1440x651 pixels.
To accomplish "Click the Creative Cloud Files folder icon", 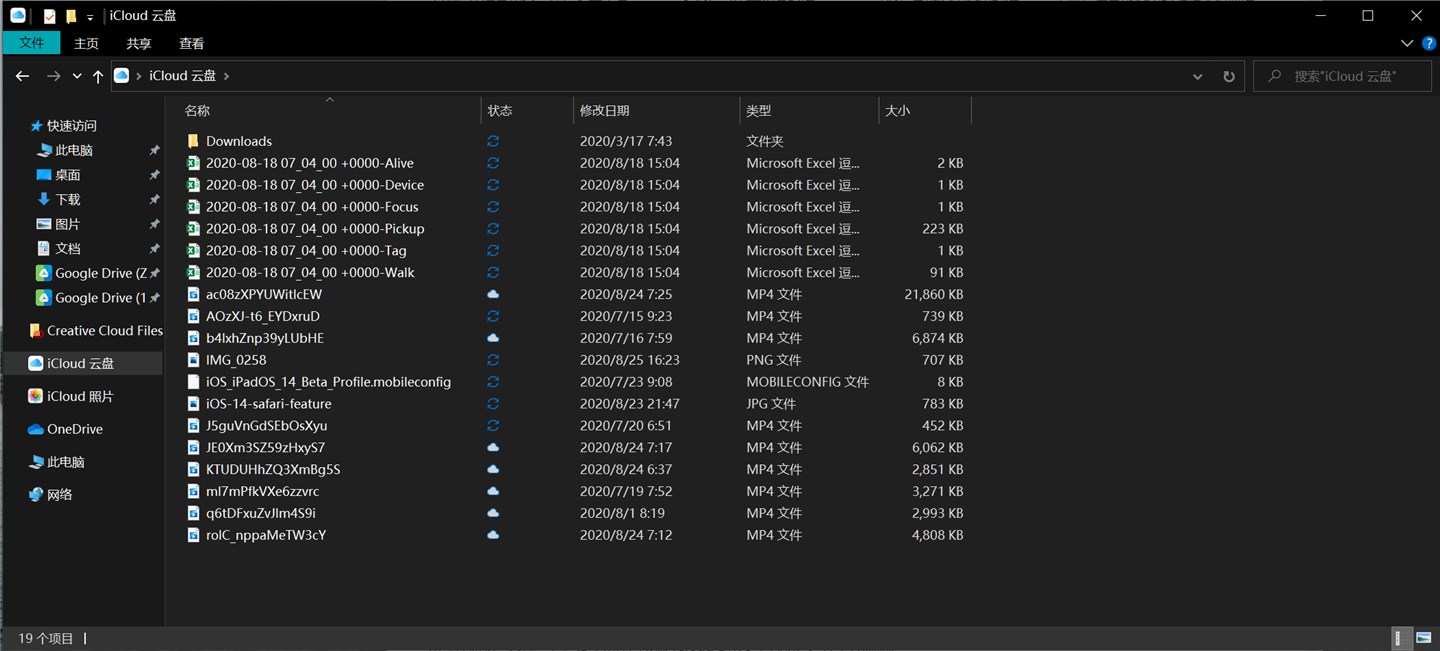I will point(36,331).
